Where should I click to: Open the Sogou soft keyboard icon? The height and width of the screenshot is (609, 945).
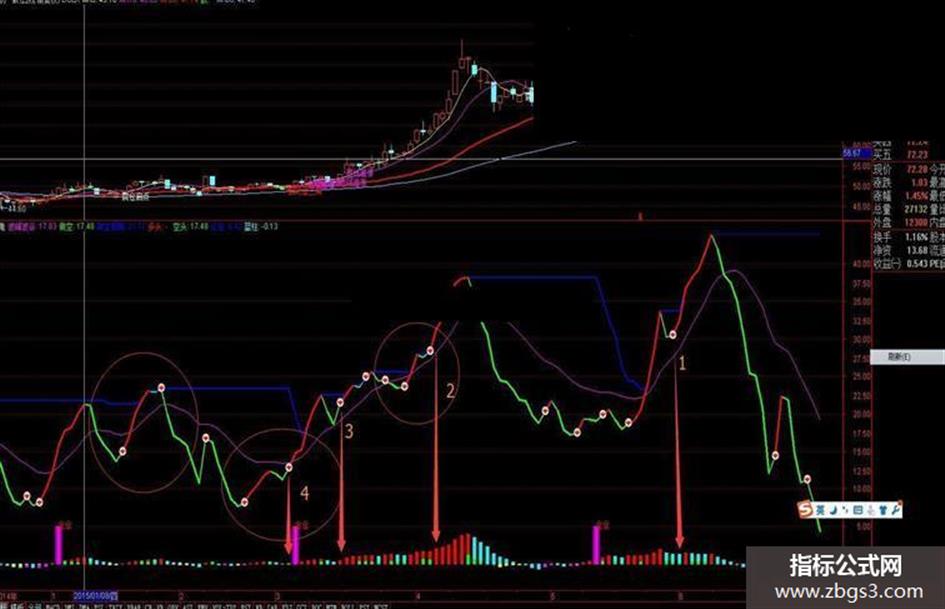coord(858,510)
